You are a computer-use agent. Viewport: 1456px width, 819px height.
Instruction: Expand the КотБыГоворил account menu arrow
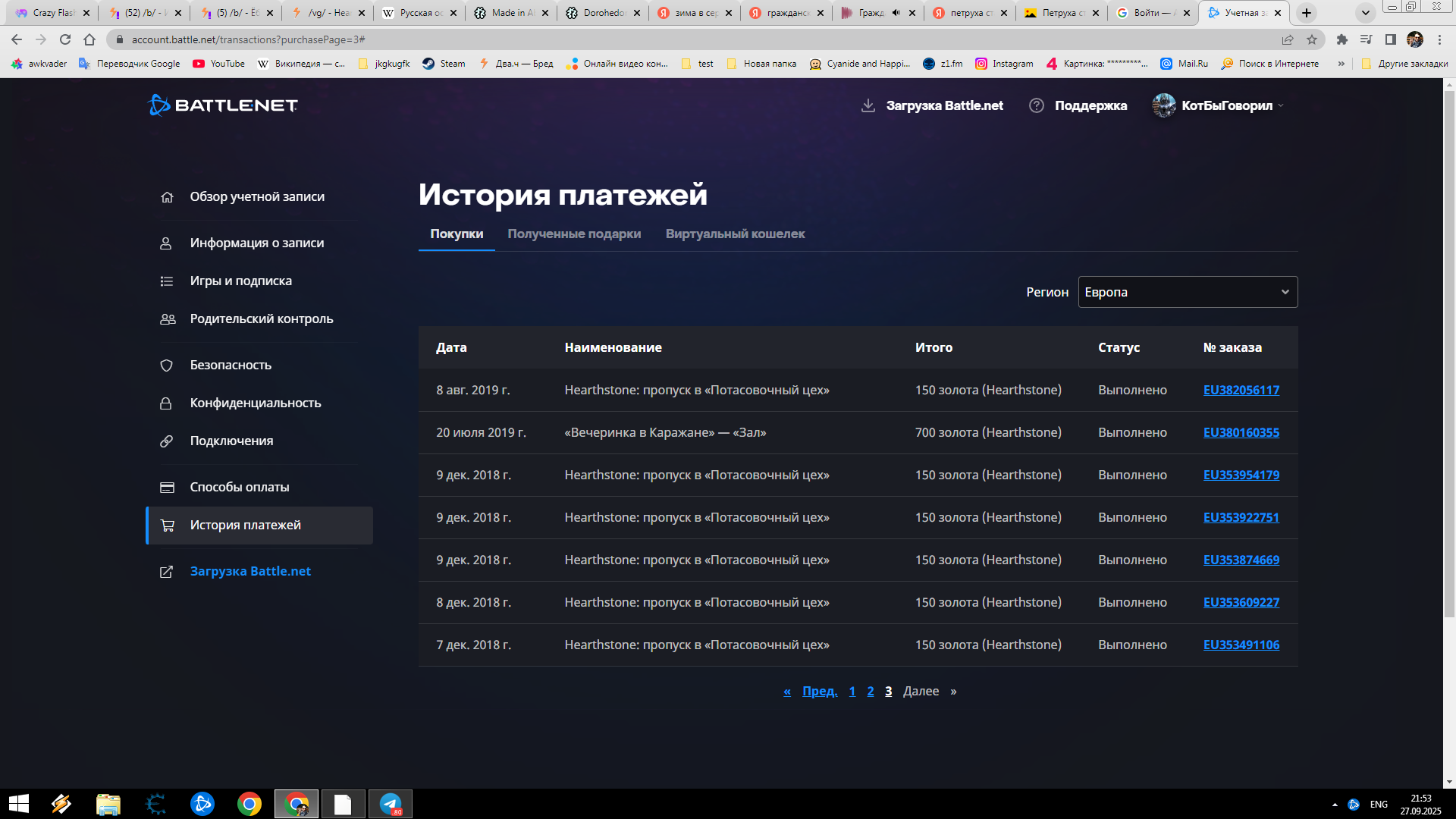click(1281, 105)
